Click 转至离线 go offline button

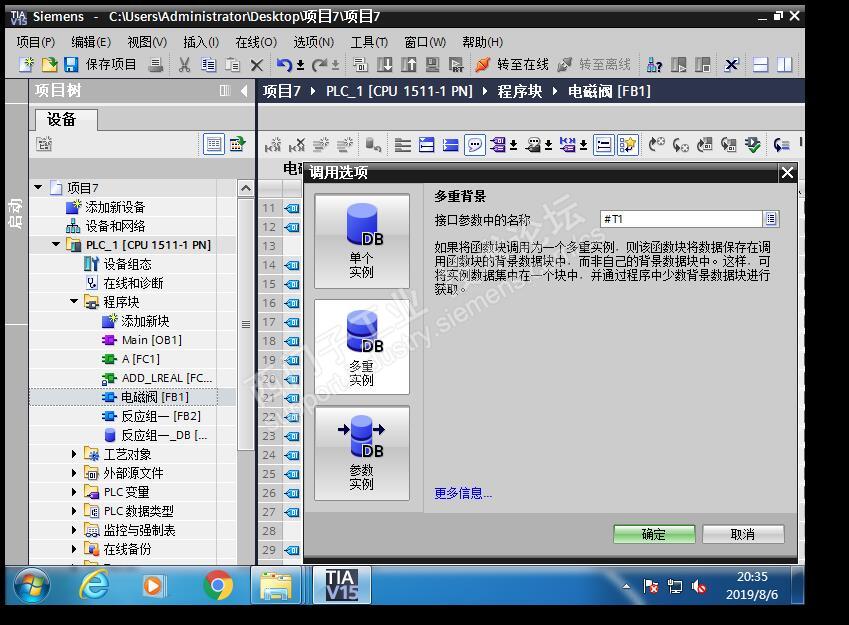[x=594, y=64]
